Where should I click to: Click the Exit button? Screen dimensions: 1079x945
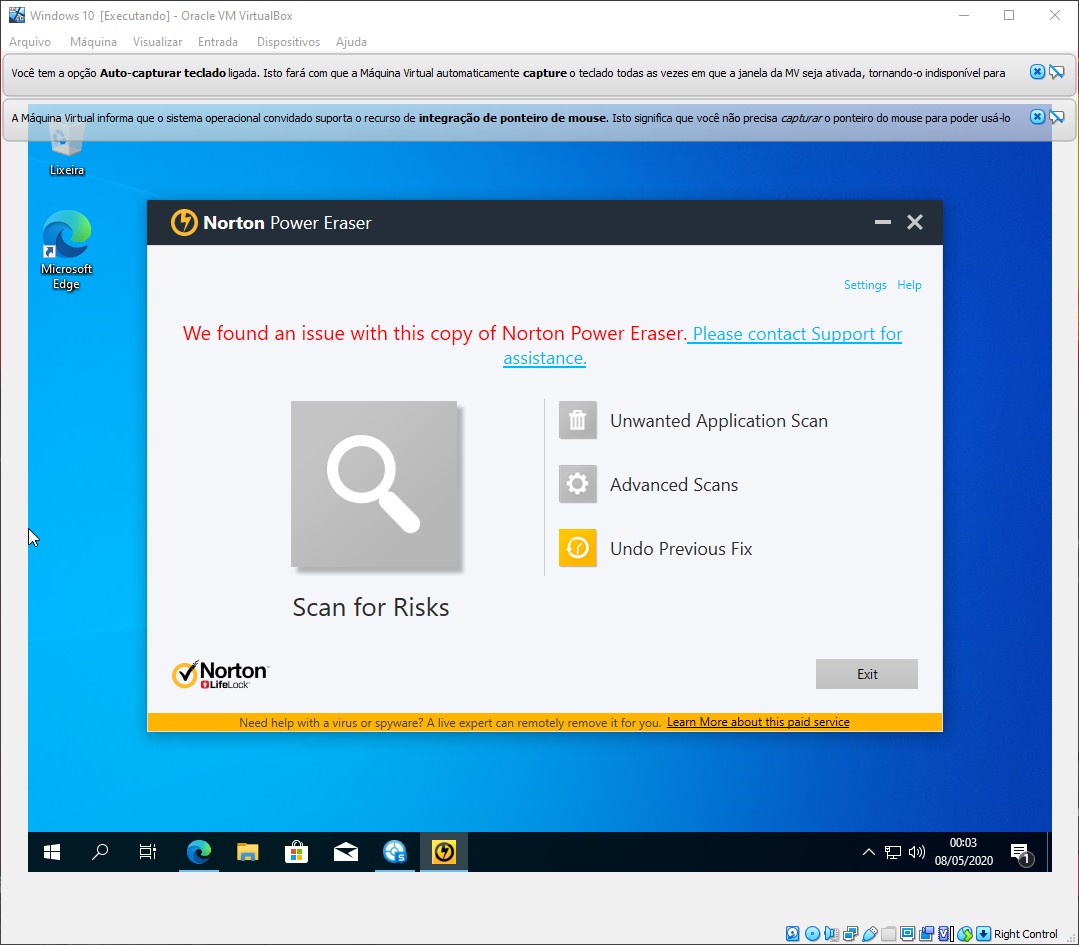click(x=867, y=674)
